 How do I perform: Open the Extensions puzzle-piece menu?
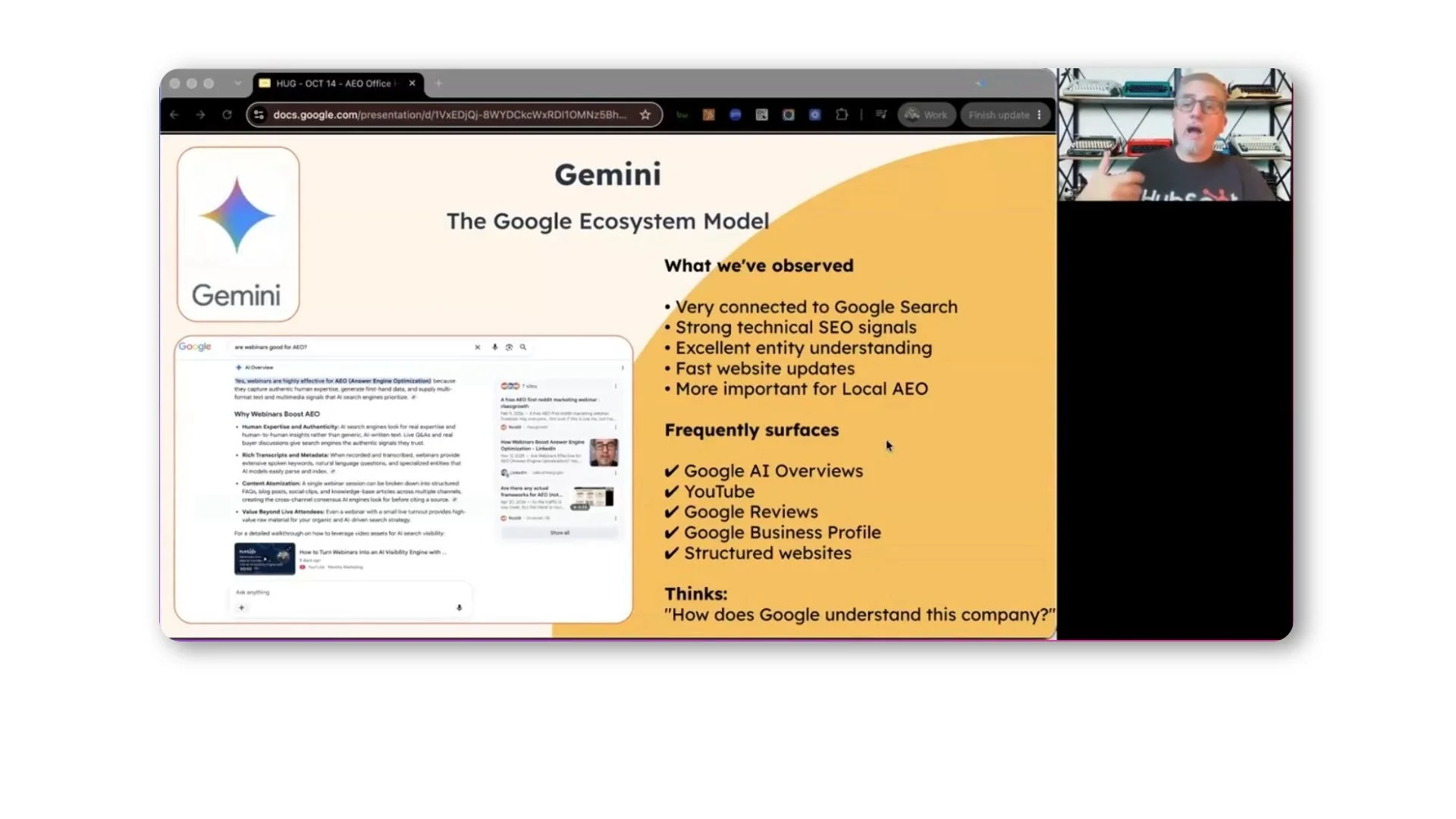(x=842, y=115)
